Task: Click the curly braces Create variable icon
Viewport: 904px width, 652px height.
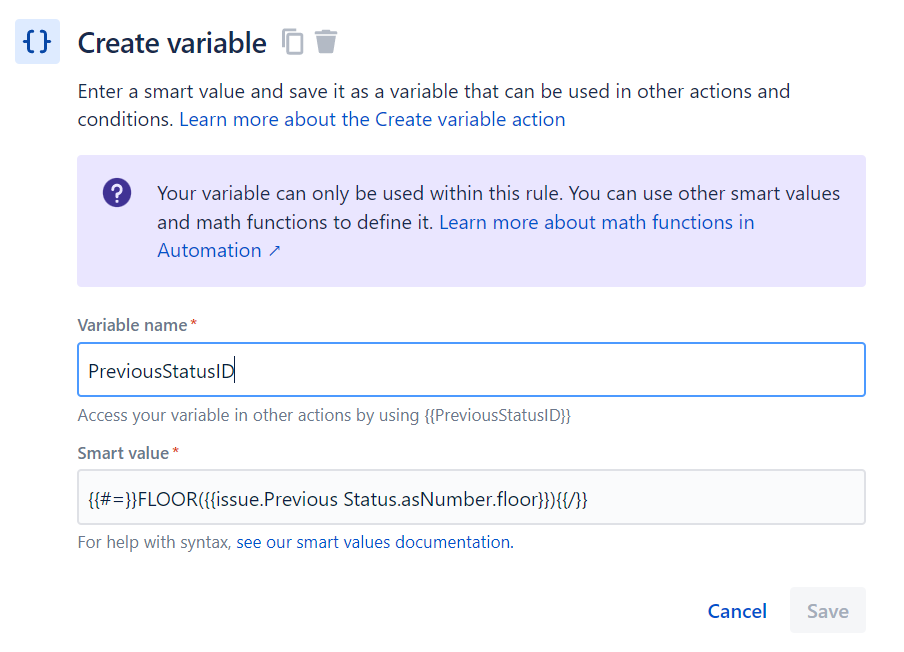Action: [x=37, y=42]
